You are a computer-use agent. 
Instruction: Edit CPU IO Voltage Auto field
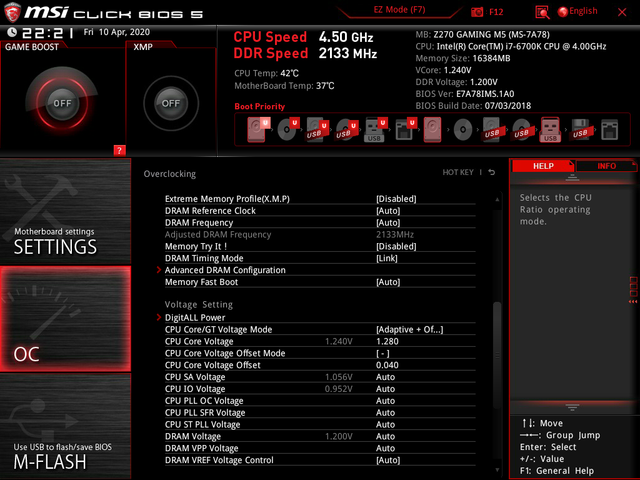pos(385,389)
